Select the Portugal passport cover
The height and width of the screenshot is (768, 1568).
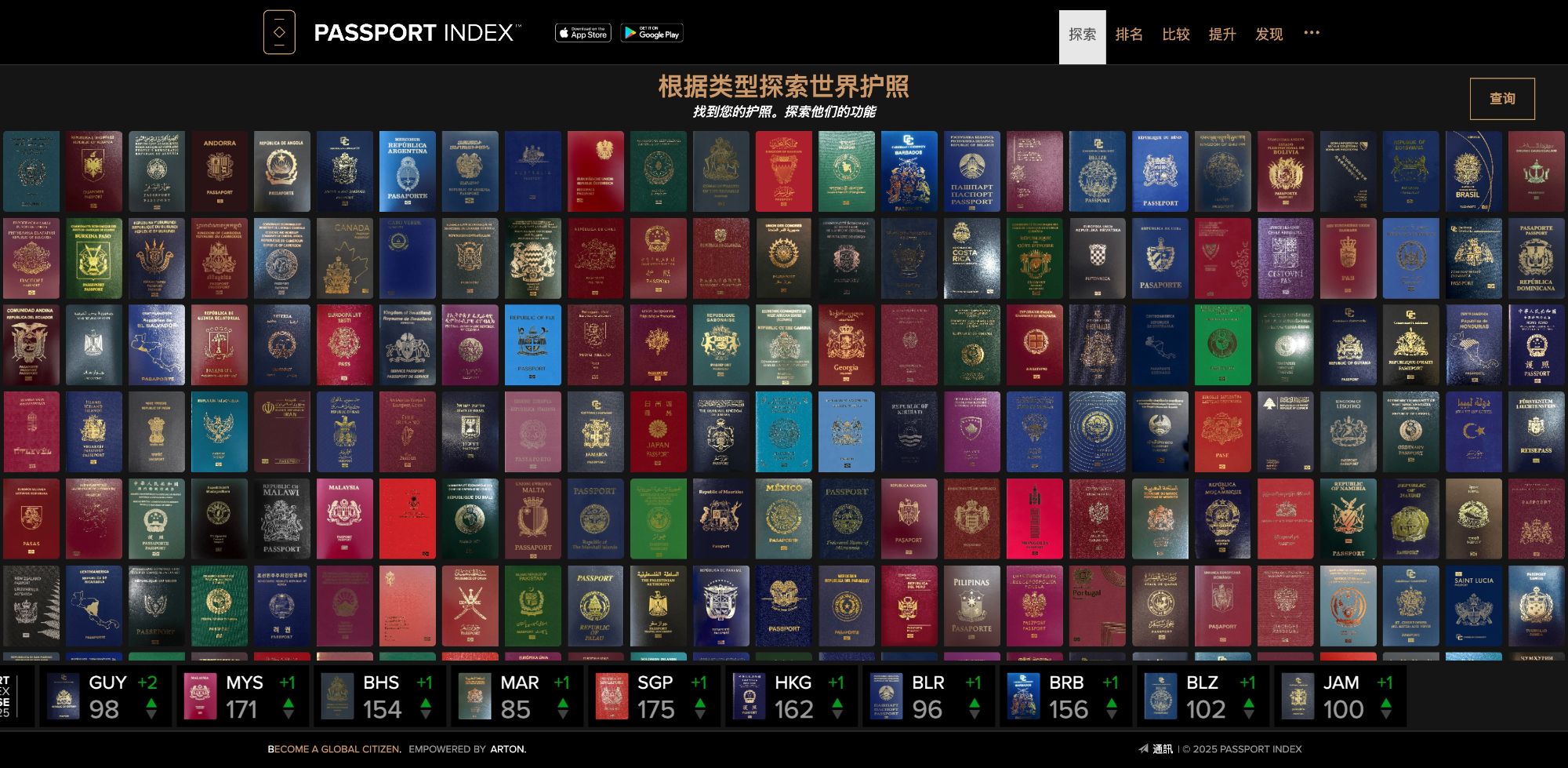1098,607
